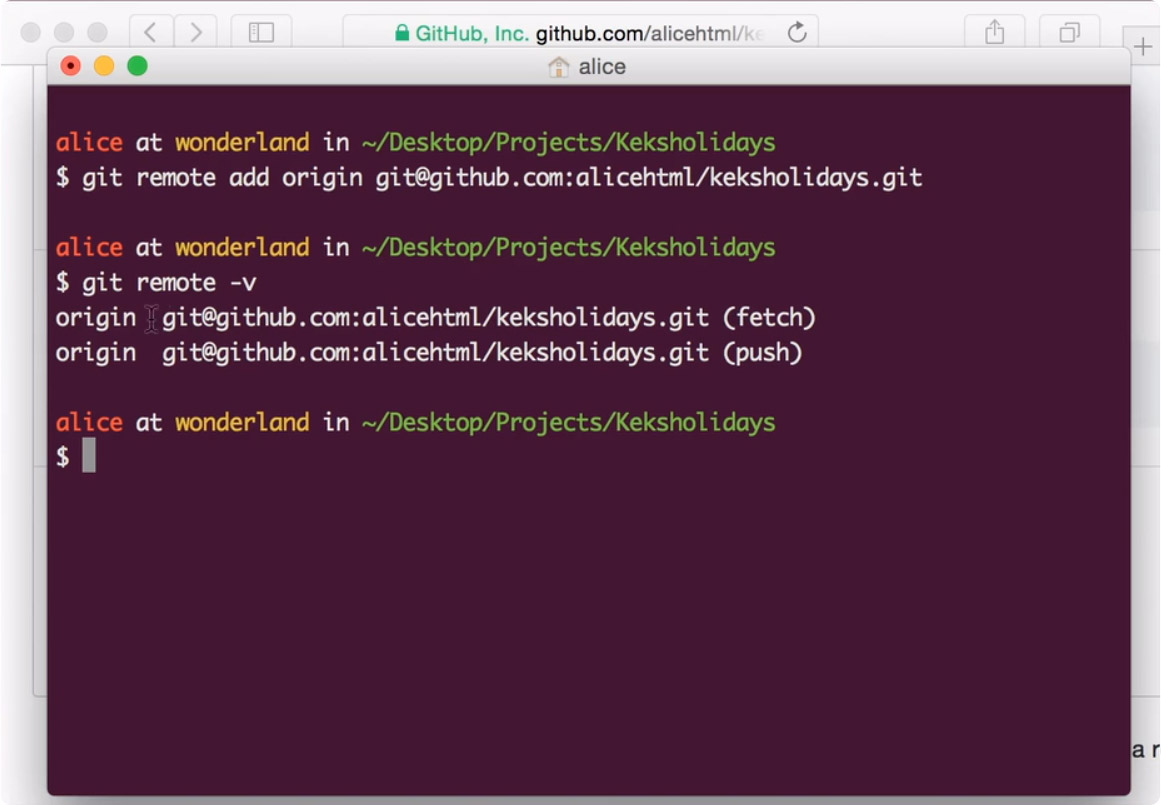Click Safari's back navigation arrow
The width and height of the screenshot is (1161, 805).
point(150,33)
